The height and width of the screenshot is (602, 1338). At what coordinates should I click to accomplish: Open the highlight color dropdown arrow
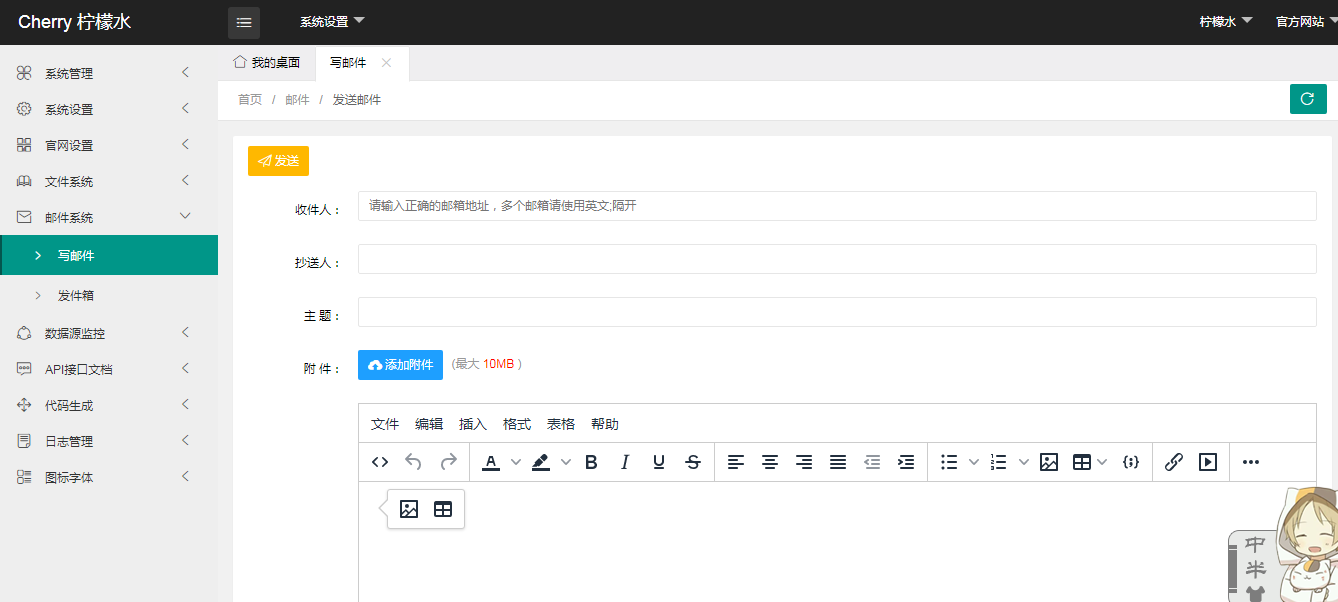coord(565,462)
